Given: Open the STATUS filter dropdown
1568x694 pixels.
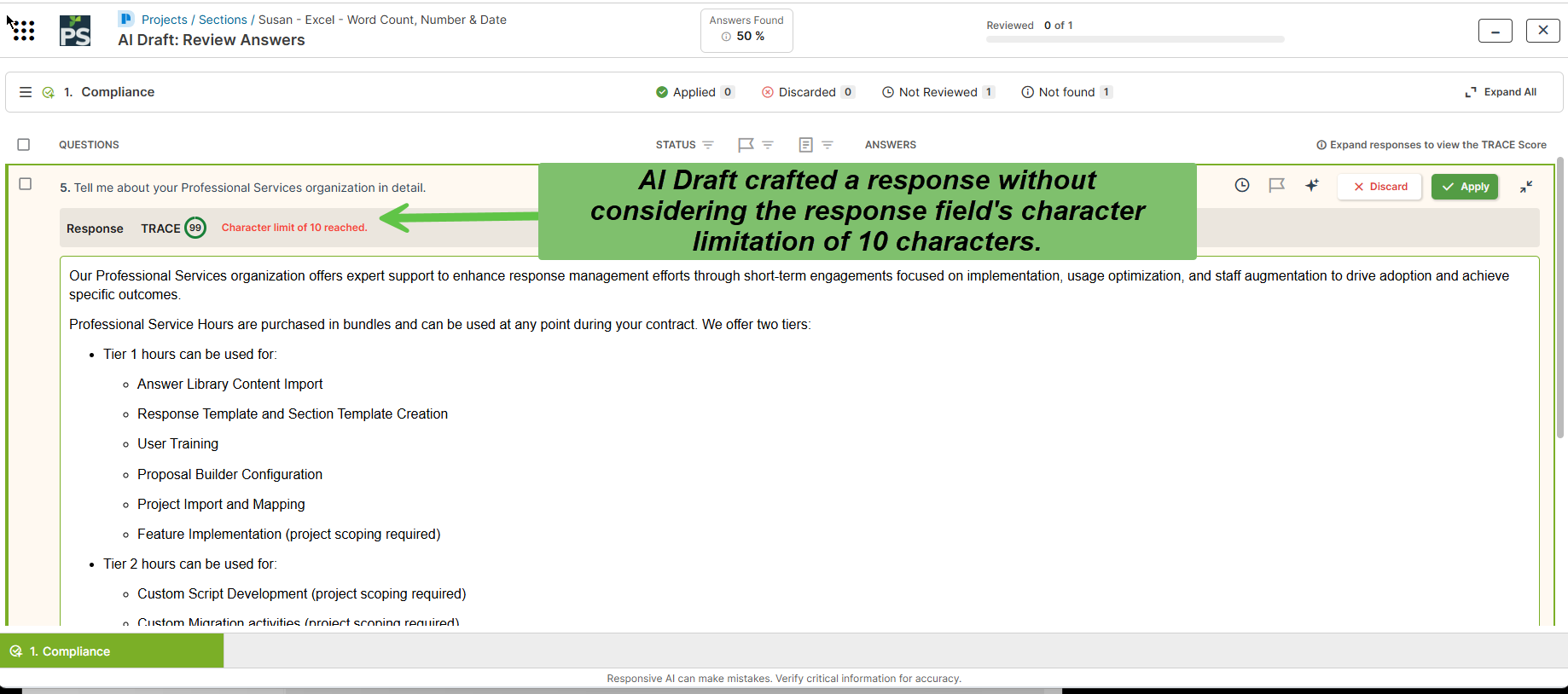Looking at the screenshot, I should tap(708, 145).
